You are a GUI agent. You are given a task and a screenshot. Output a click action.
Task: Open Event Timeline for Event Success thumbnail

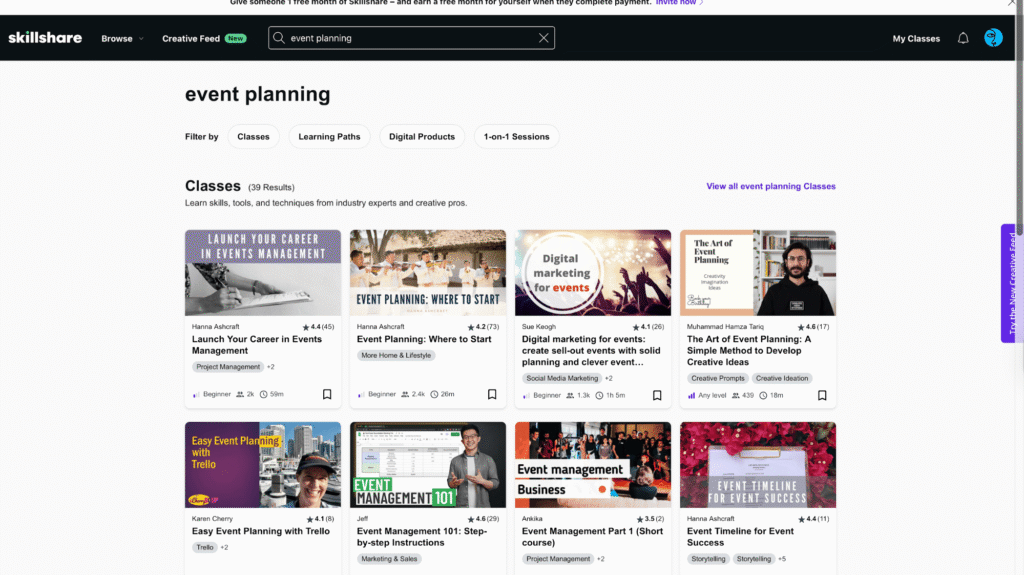pos(758,465)
